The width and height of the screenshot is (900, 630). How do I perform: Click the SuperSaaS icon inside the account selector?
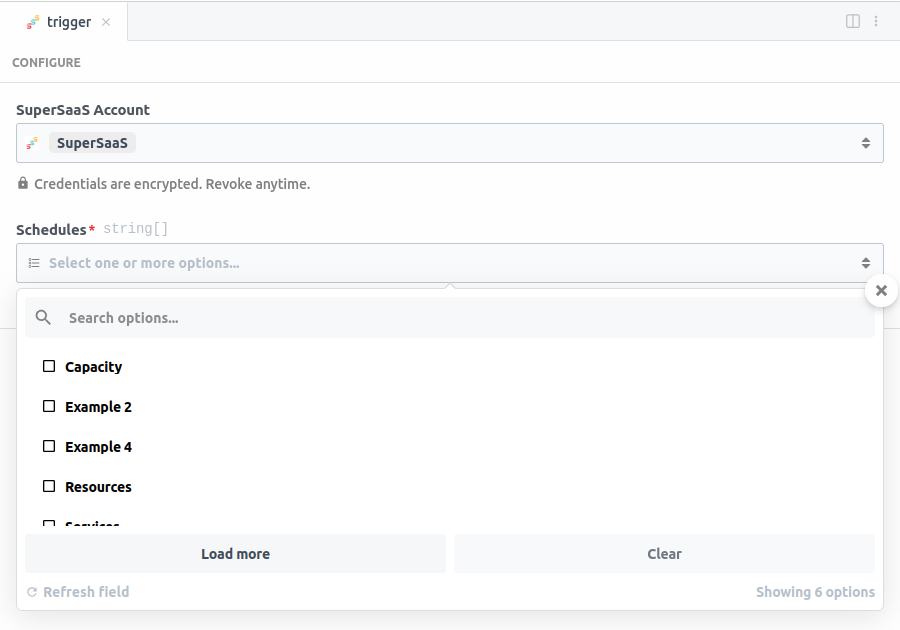coord(30,142)
